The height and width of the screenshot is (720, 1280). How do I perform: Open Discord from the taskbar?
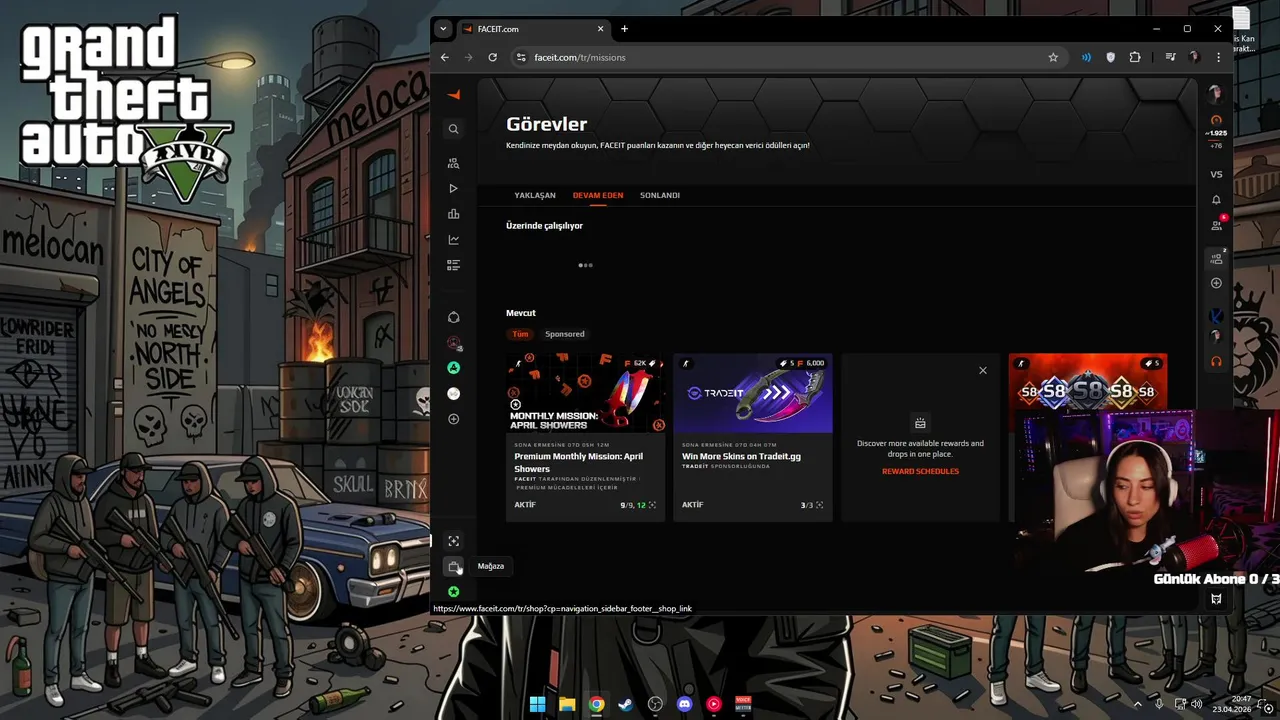coord(684,704)
